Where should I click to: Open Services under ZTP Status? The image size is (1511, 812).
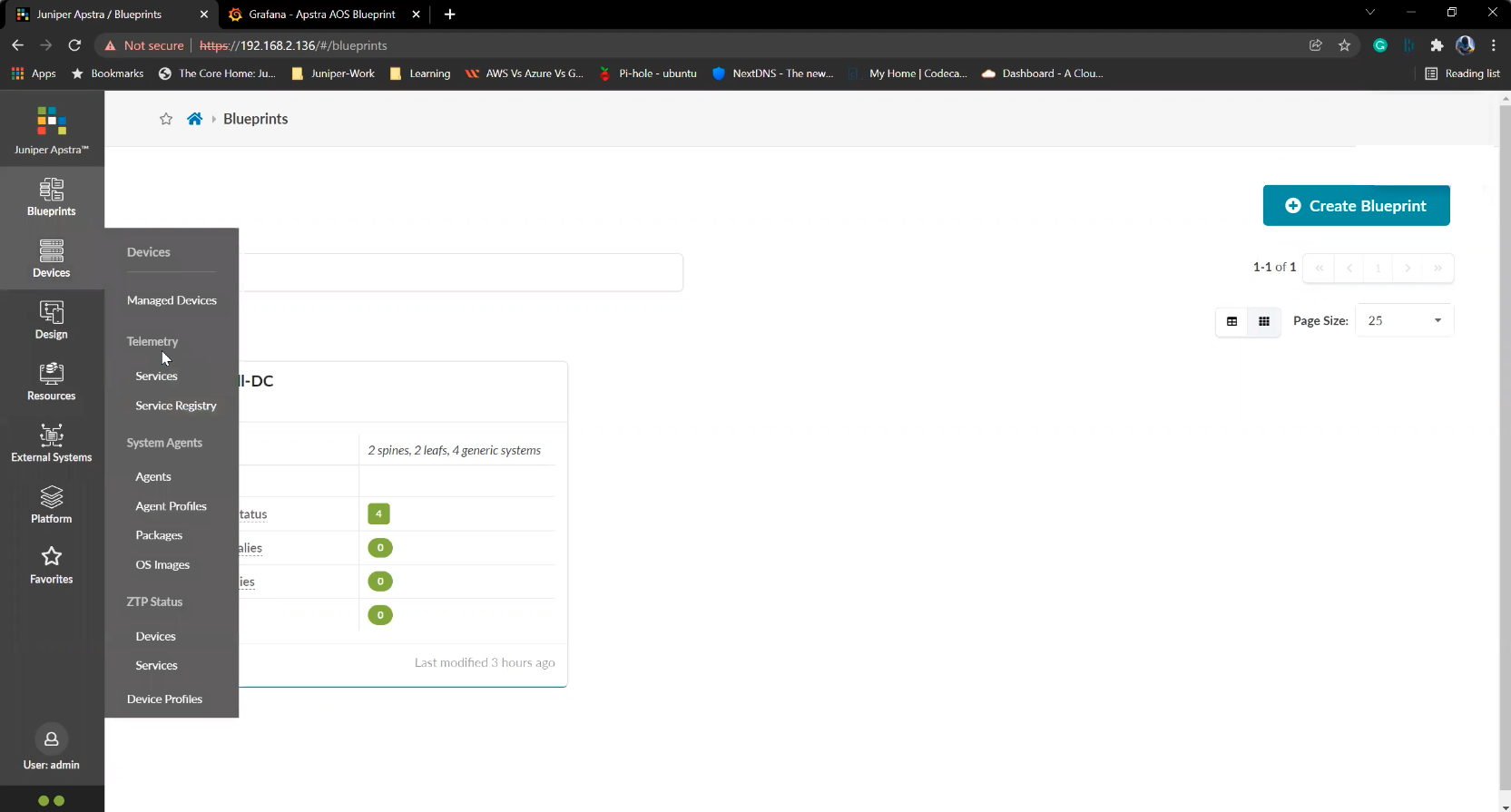pyautogui.click(x=156, y=665)
